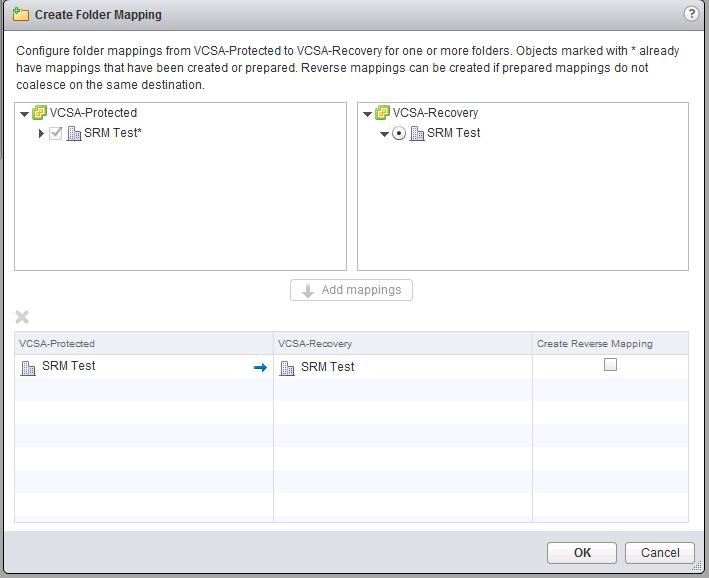Click the Cancel button
The width and height of the screenshot is (709, 578).
click(x=659, y=552)
